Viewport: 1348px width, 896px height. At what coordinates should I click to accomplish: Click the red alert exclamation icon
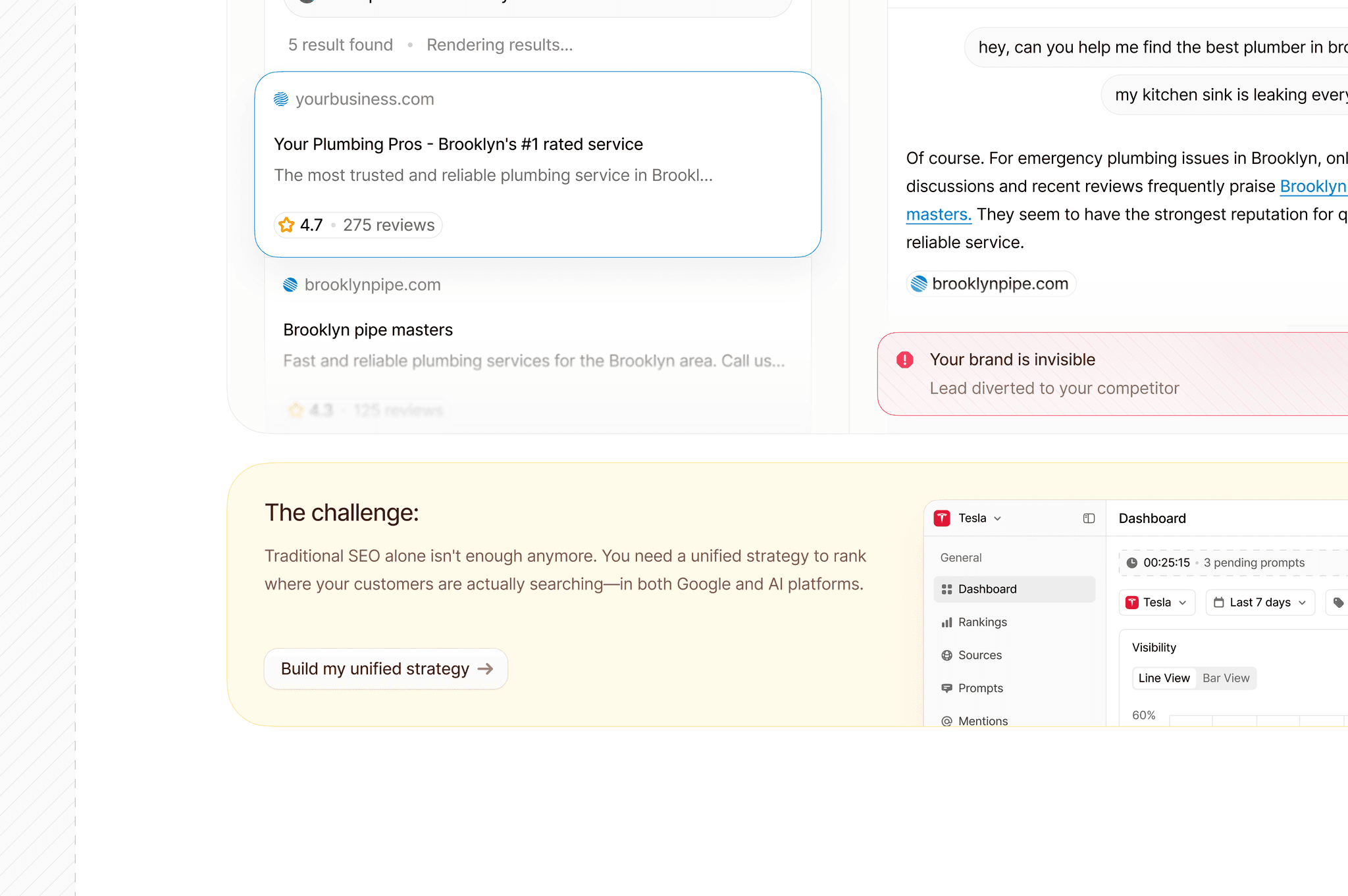(905, 360)
